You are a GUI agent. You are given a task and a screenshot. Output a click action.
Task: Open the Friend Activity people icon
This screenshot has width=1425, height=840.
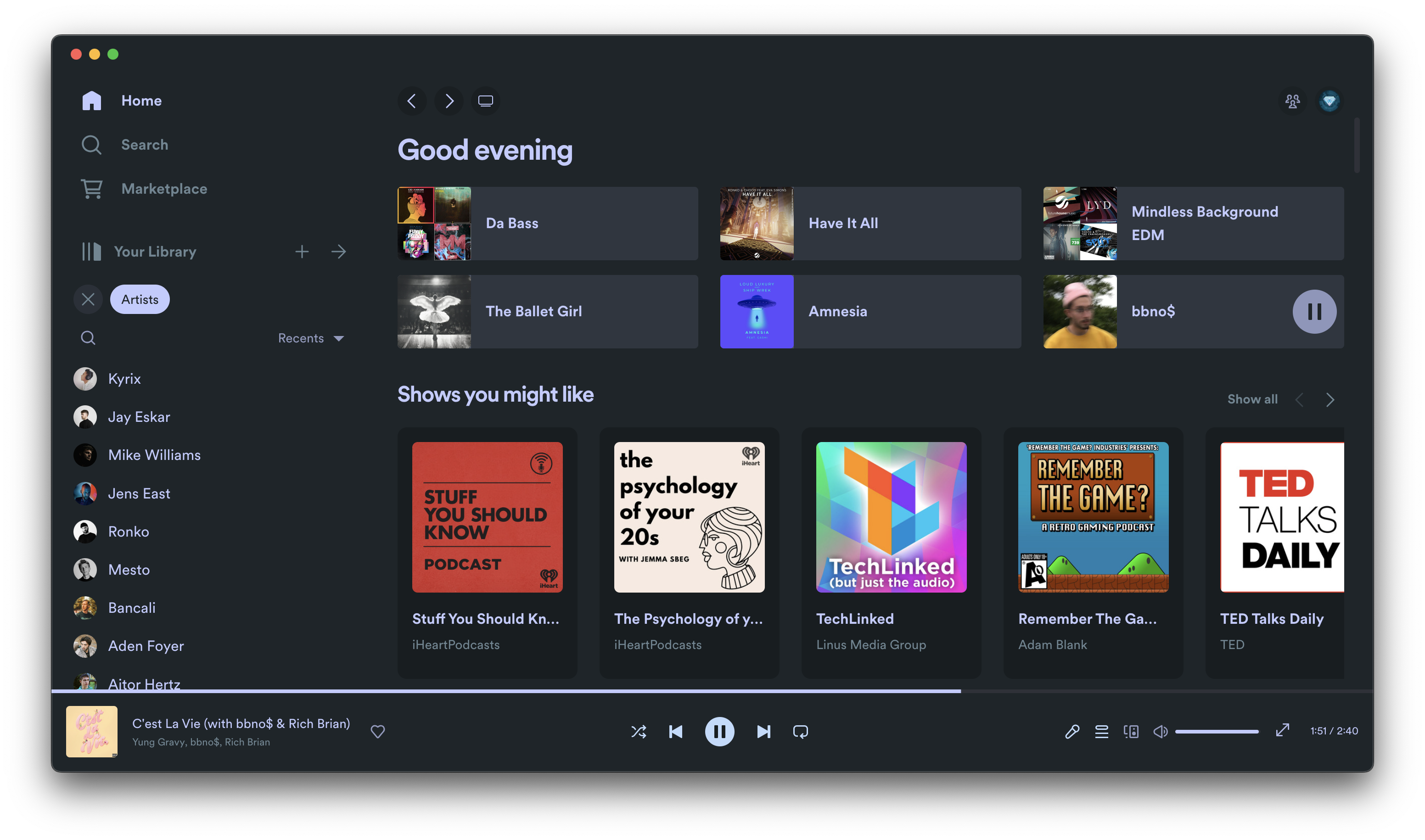click(1292, 101)
